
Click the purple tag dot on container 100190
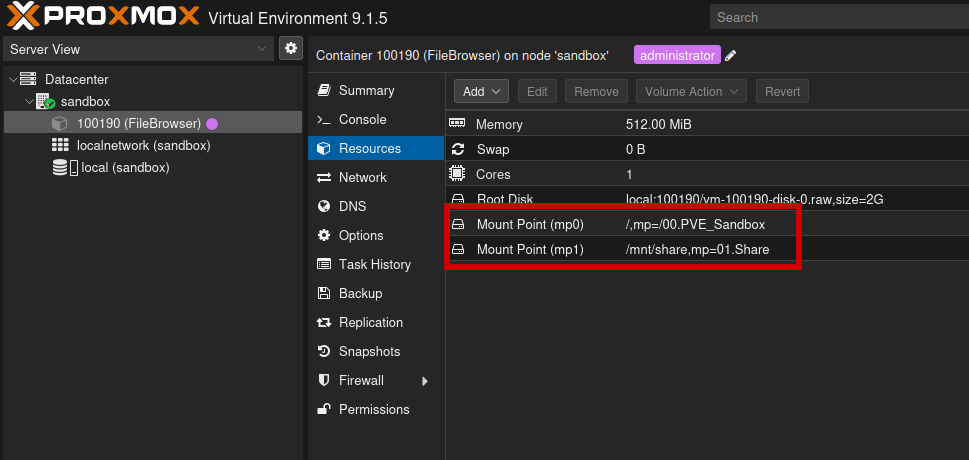click(x=212, y=124)
